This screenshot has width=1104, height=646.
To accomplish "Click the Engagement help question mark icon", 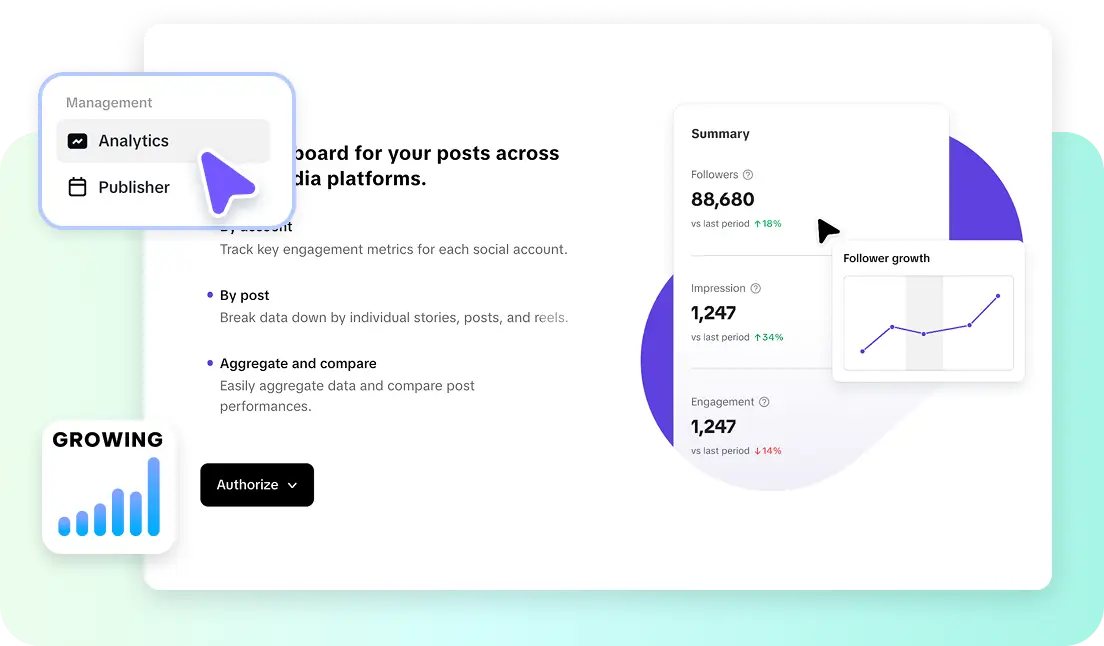I will coord(762,401).
